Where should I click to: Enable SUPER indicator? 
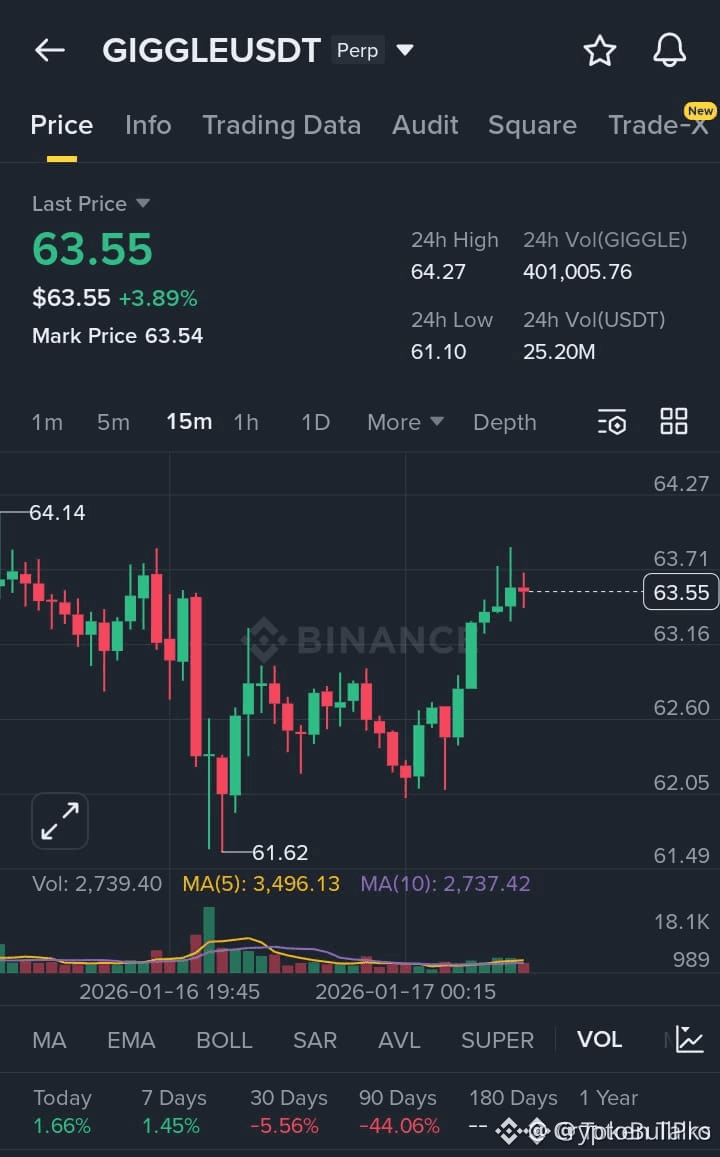(497, 1040)
